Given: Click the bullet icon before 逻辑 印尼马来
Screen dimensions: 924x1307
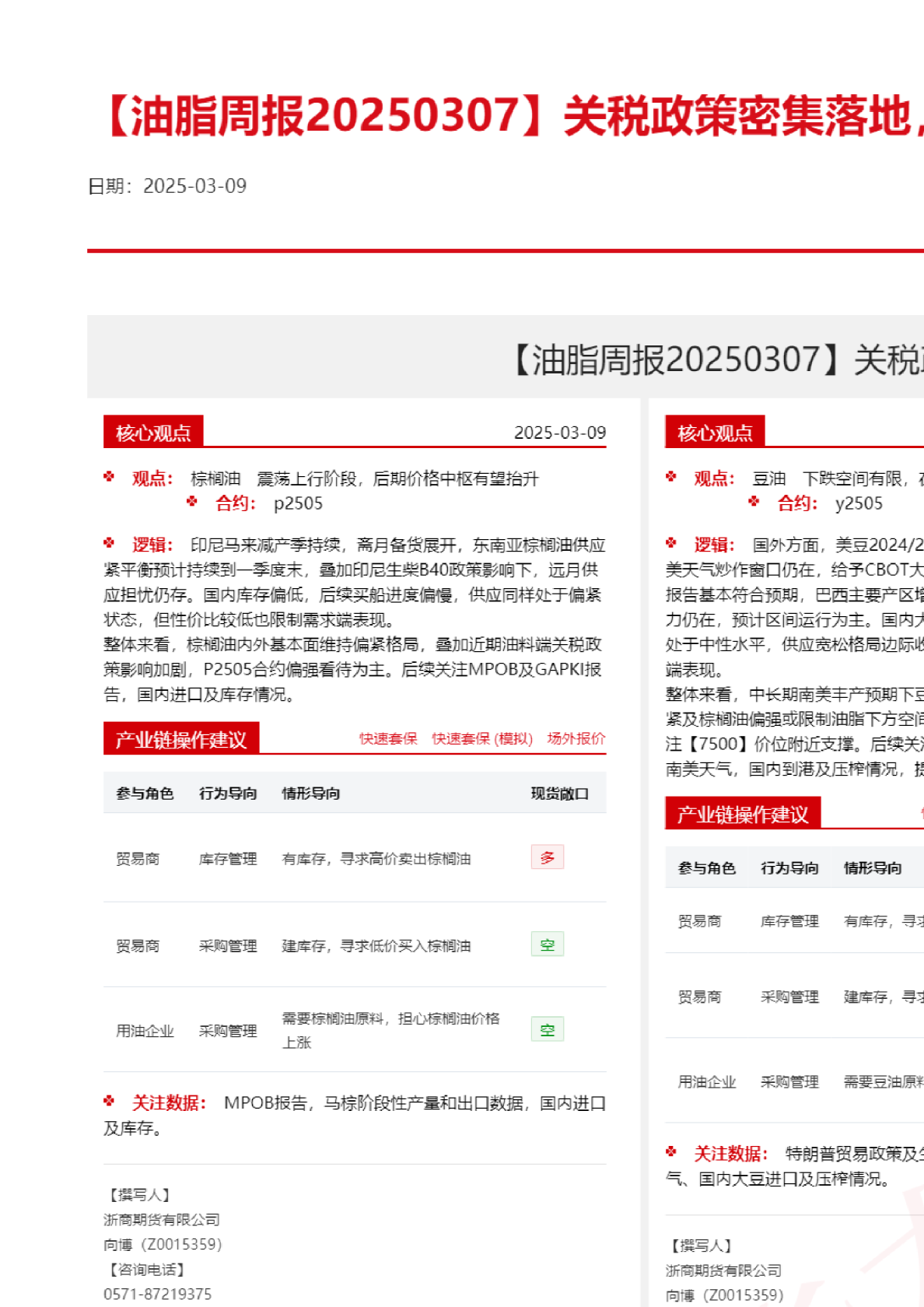Looking at the screenshot, I should click(110, 543).
